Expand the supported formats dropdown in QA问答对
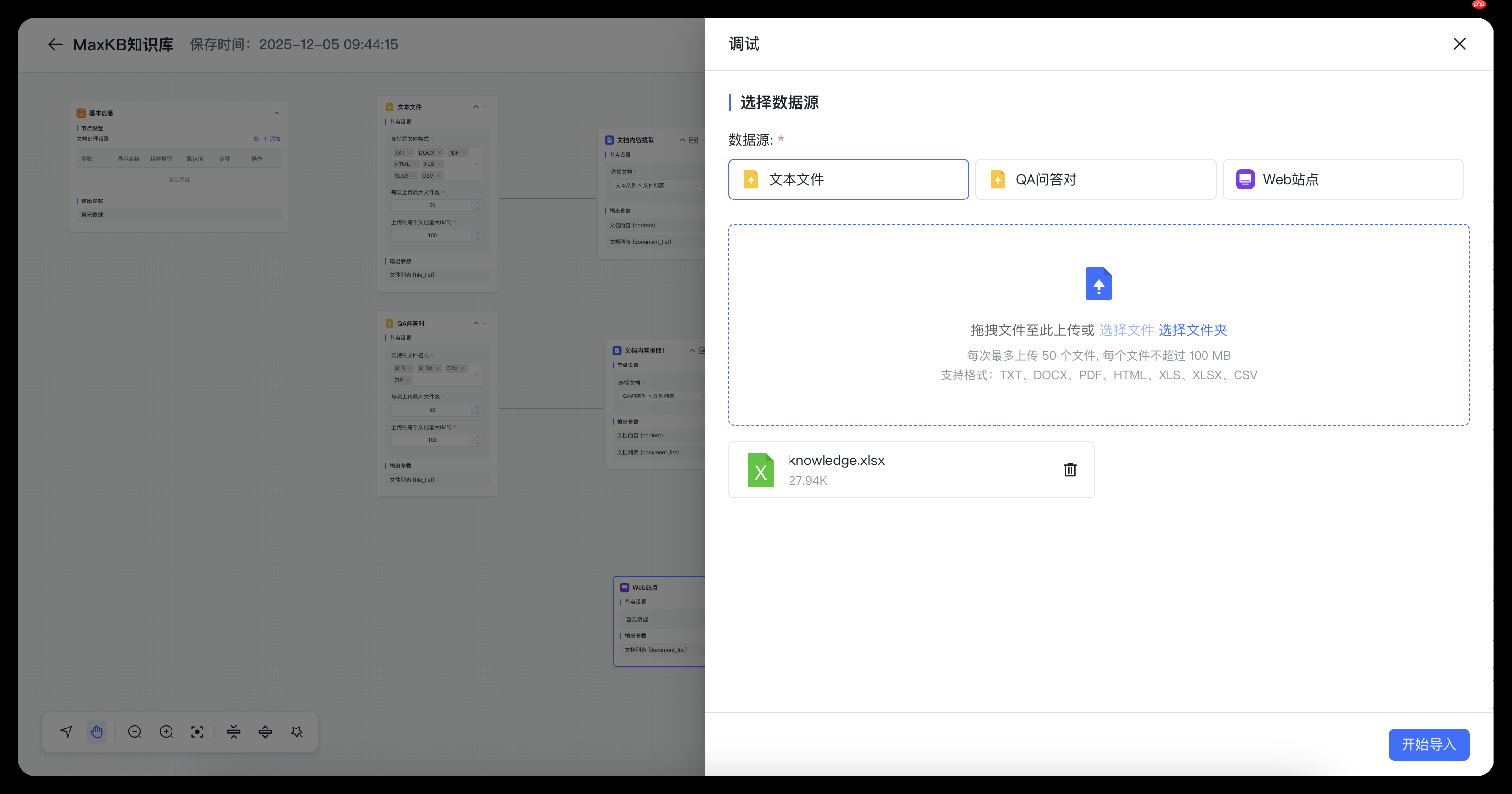 477,375
